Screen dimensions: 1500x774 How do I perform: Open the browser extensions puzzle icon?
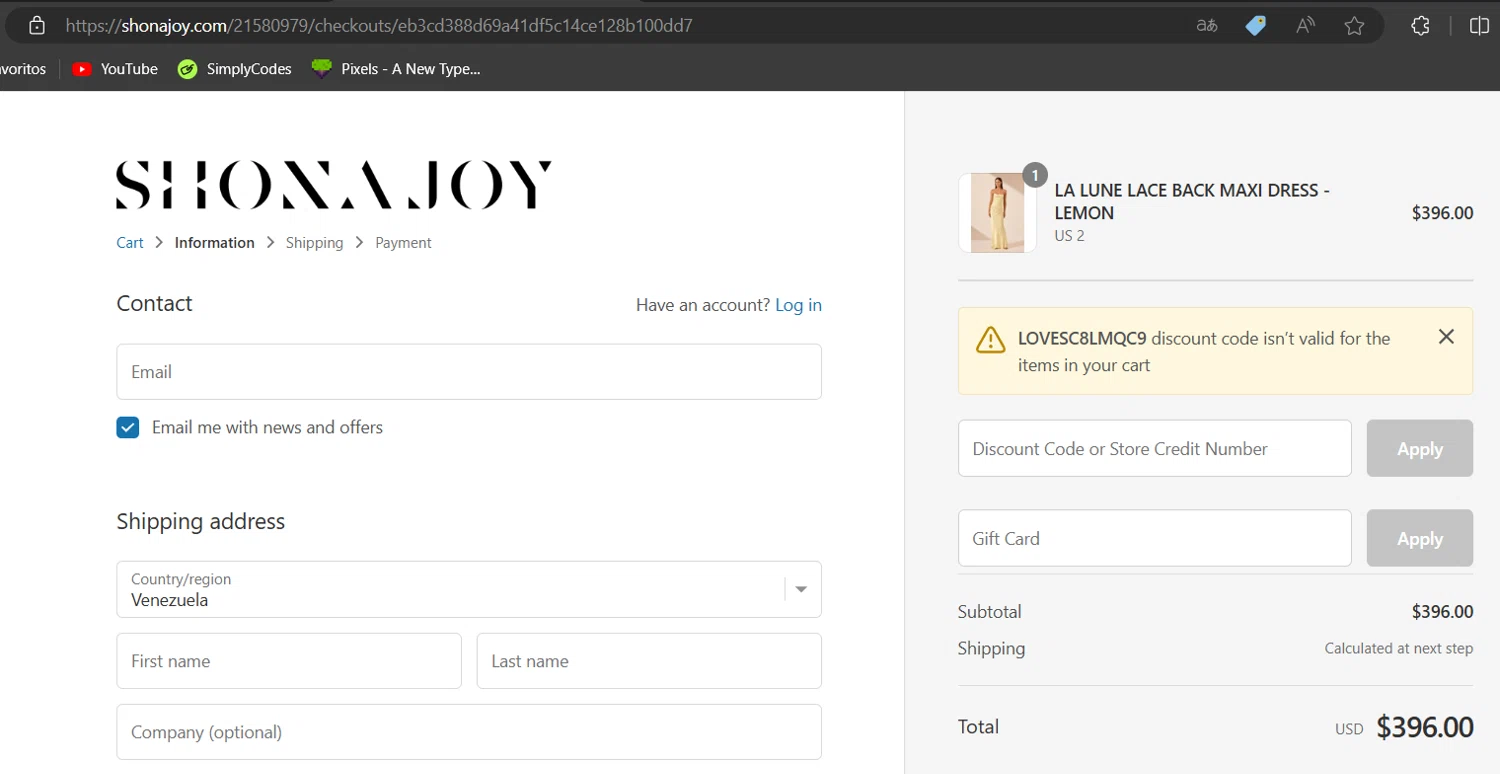point(1420,26)
